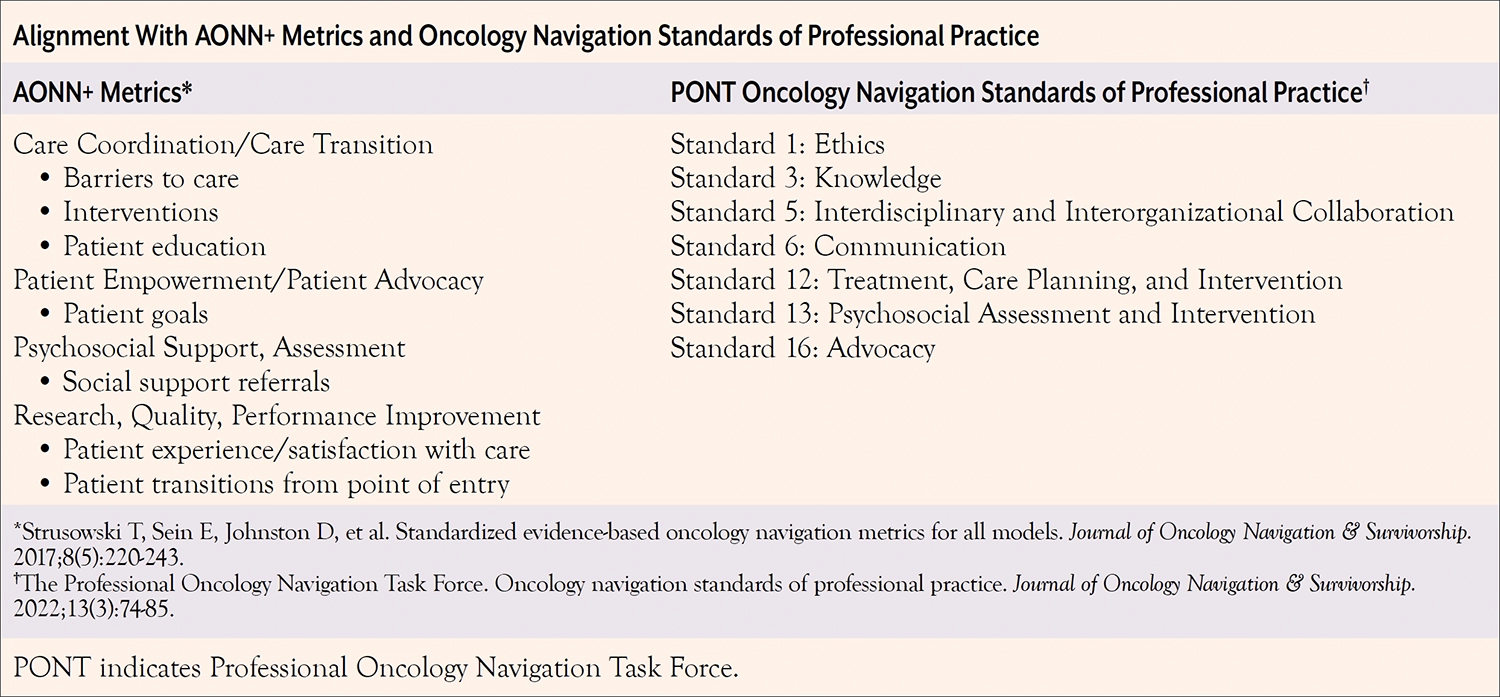Screen dimensions: 1500x697
Task: Click "Psychosocial Support, Assessment" heading
Action: 209,348
